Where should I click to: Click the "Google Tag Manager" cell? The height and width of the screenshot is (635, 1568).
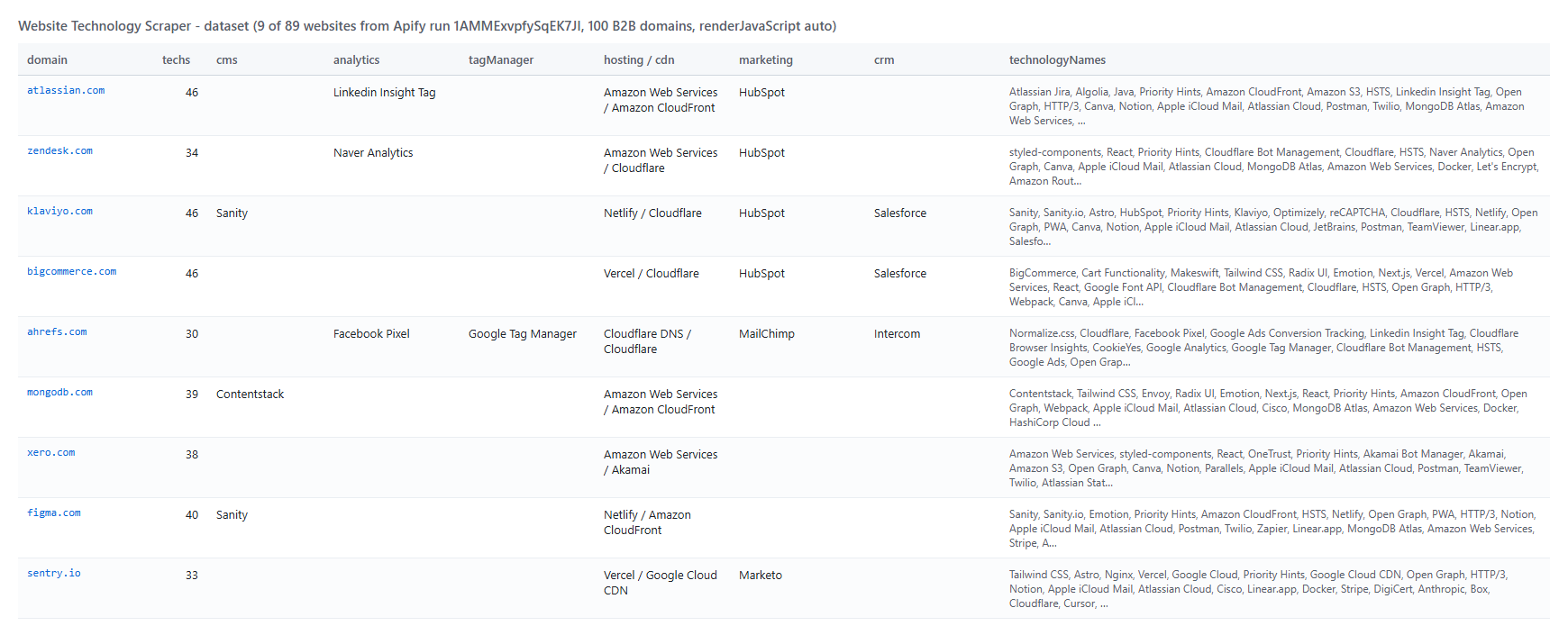523,334
